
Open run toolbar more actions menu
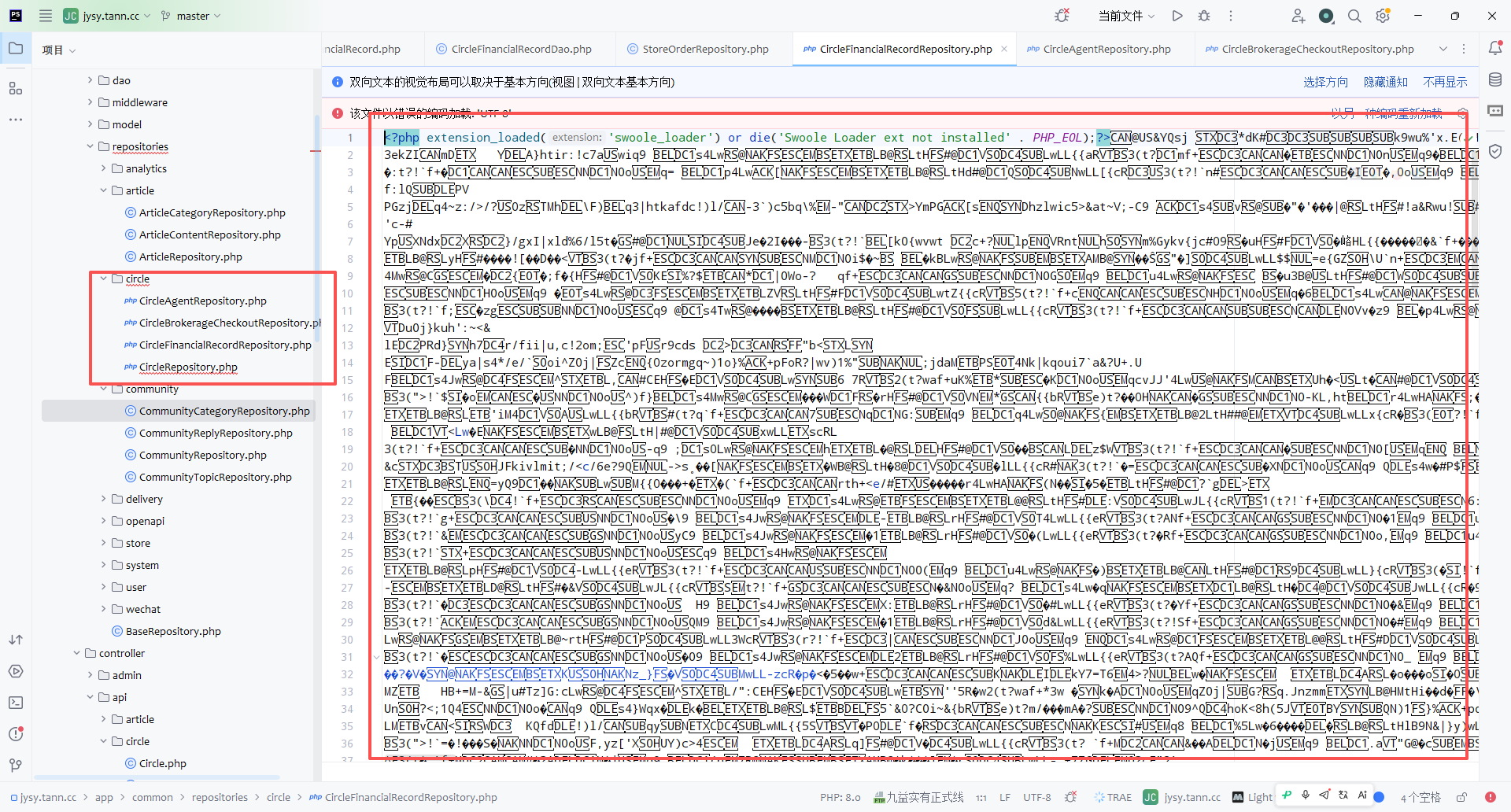click(1231, 16)
